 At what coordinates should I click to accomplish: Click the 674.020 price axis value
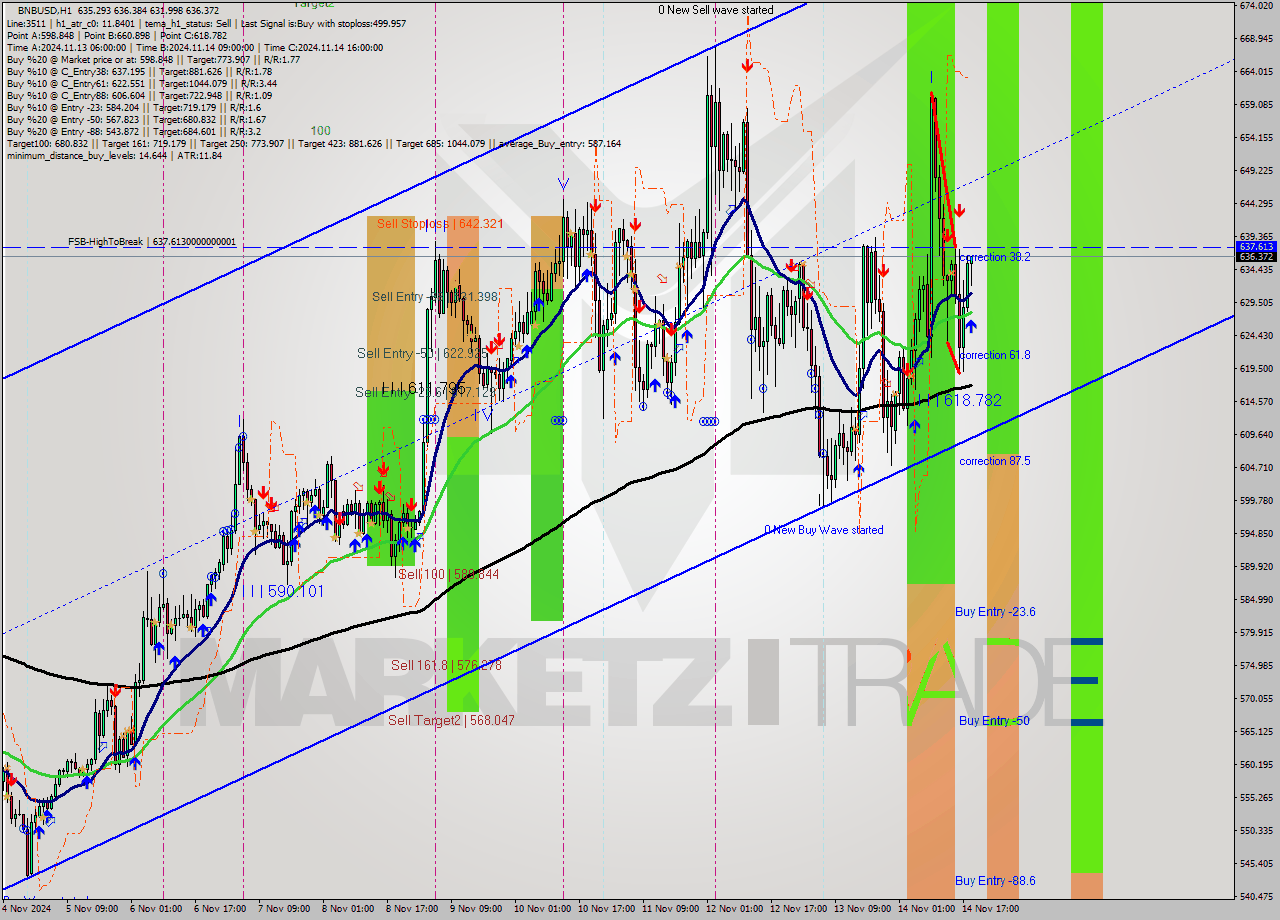(x=1256, y=6)
